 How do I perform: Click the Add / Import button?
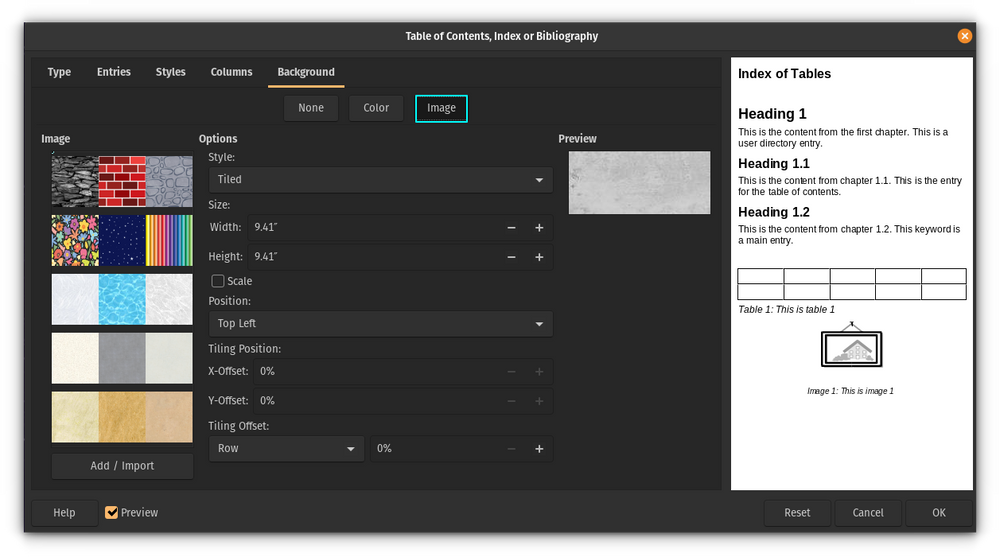pyautogui.click(x=122, y=466)
